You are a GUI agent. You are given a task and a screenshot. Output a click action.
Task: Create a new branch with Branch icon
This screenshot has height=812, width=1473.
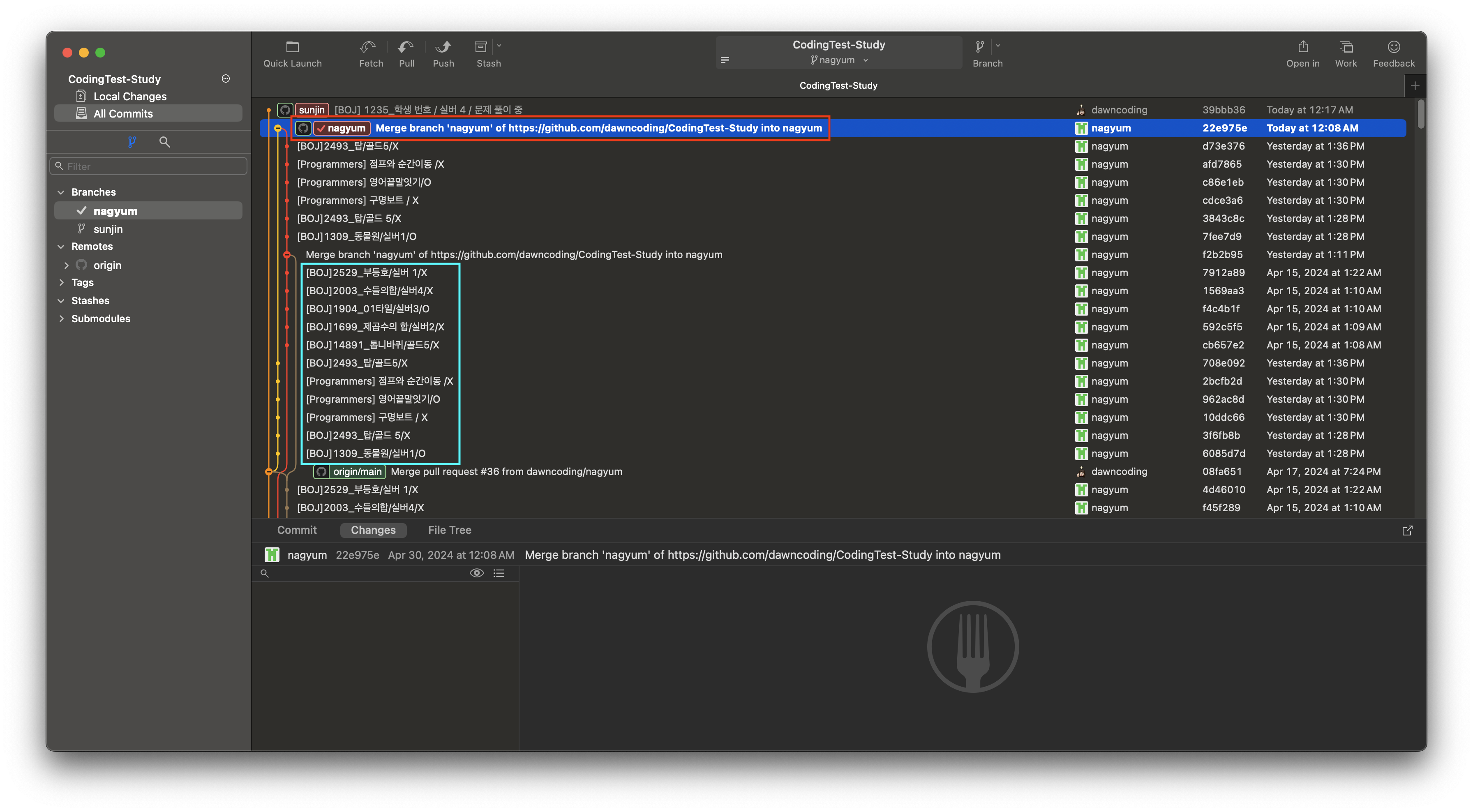(980, 47)
